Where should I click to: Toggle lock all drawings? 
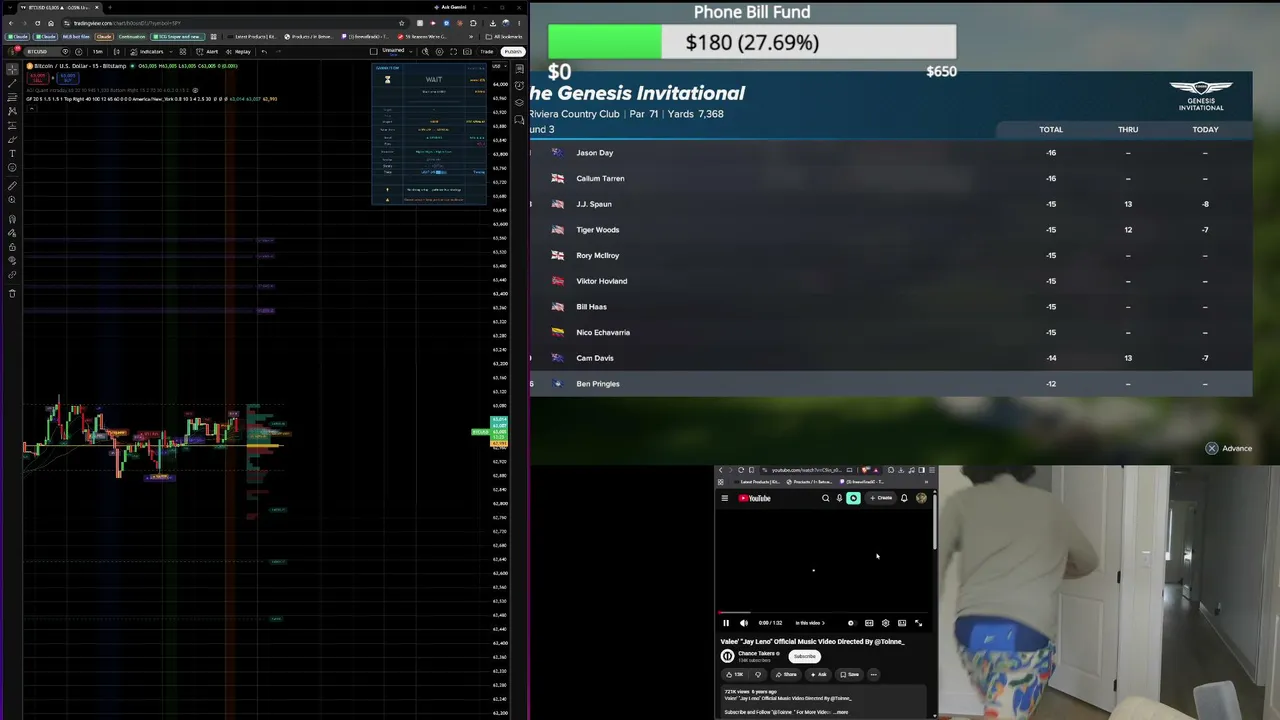[x=12, y=247]
